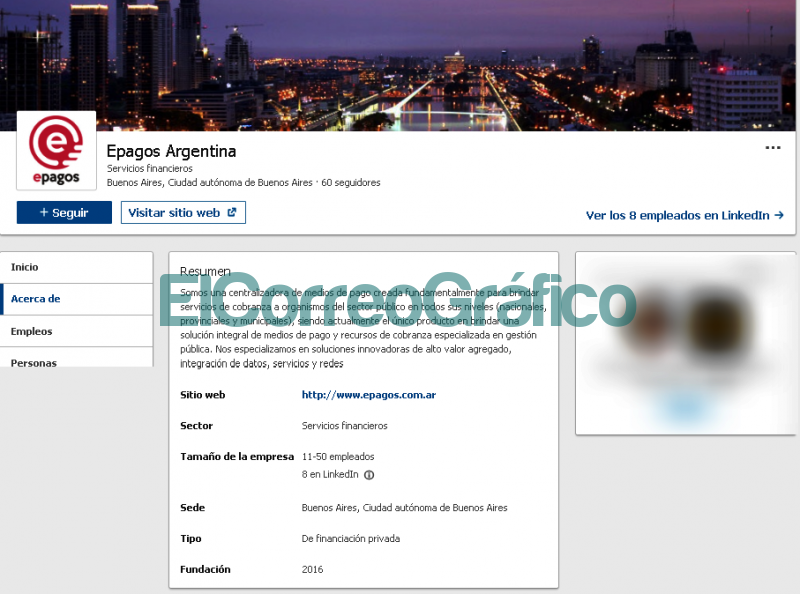Open the Personas tab
Screen dimensions: 800x594
[77, 358]
